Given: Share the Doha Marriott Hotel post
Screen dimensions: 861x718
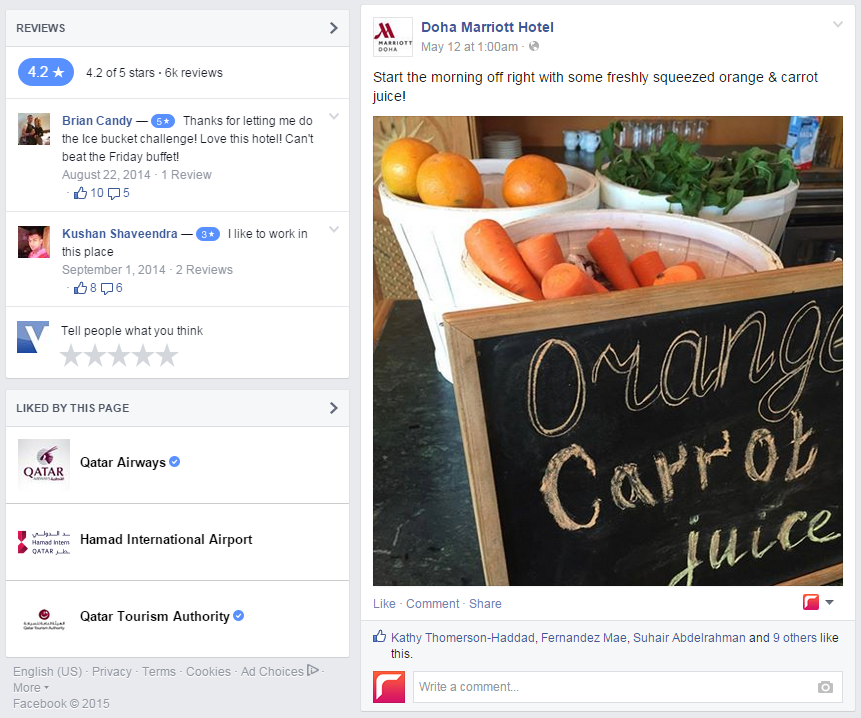Looking at the screenshot, I should pyautogui.click(x=485, y=604).
